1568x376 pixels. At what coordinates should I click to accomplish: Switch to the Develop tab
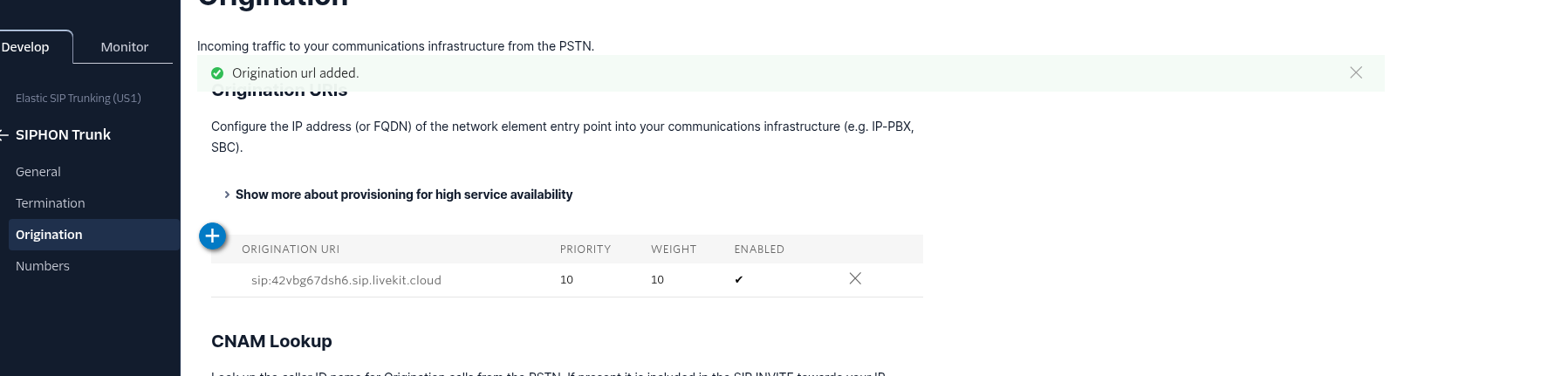[x=26, y=47]
